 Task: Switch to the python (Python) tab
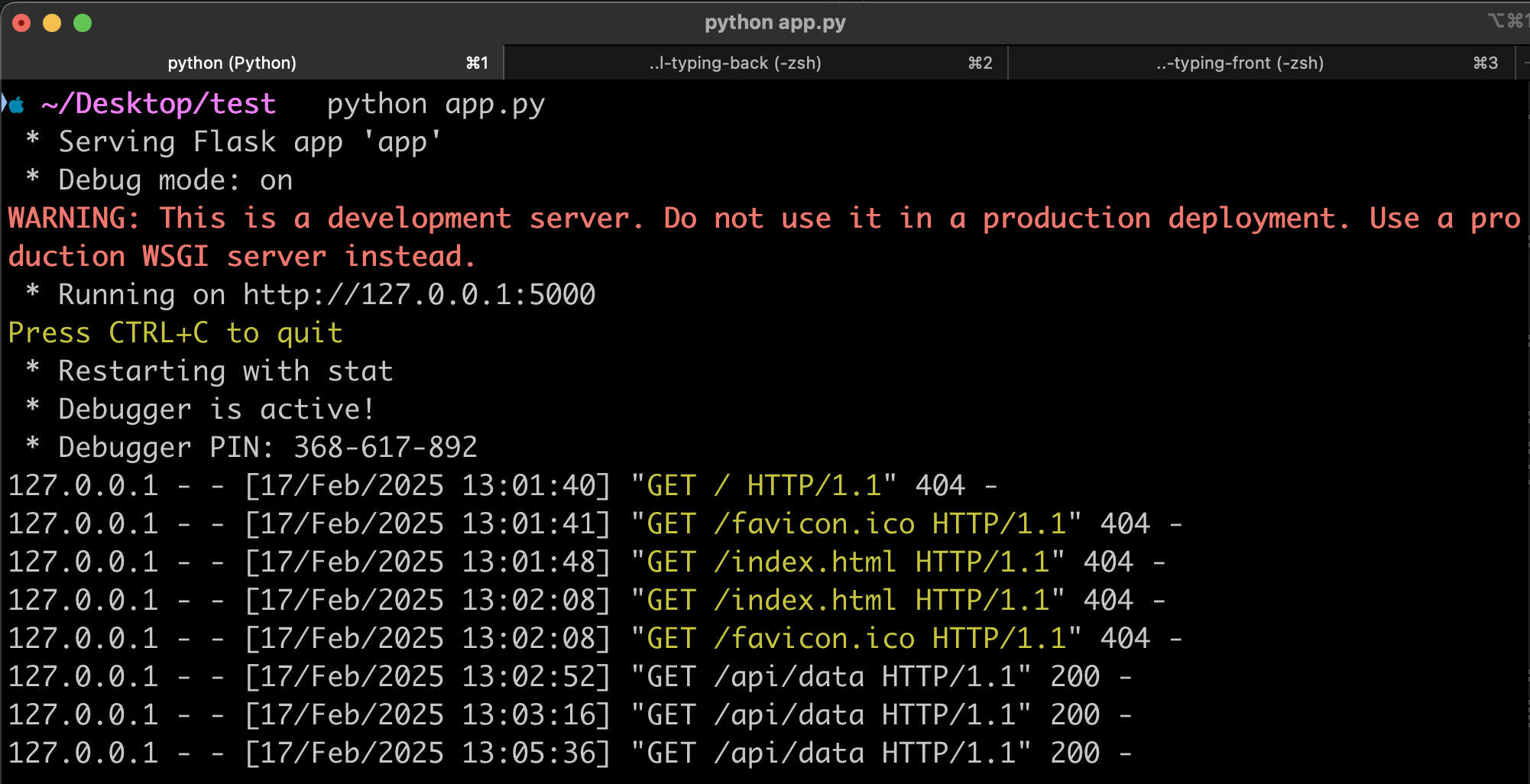click(x=232, y=63)
